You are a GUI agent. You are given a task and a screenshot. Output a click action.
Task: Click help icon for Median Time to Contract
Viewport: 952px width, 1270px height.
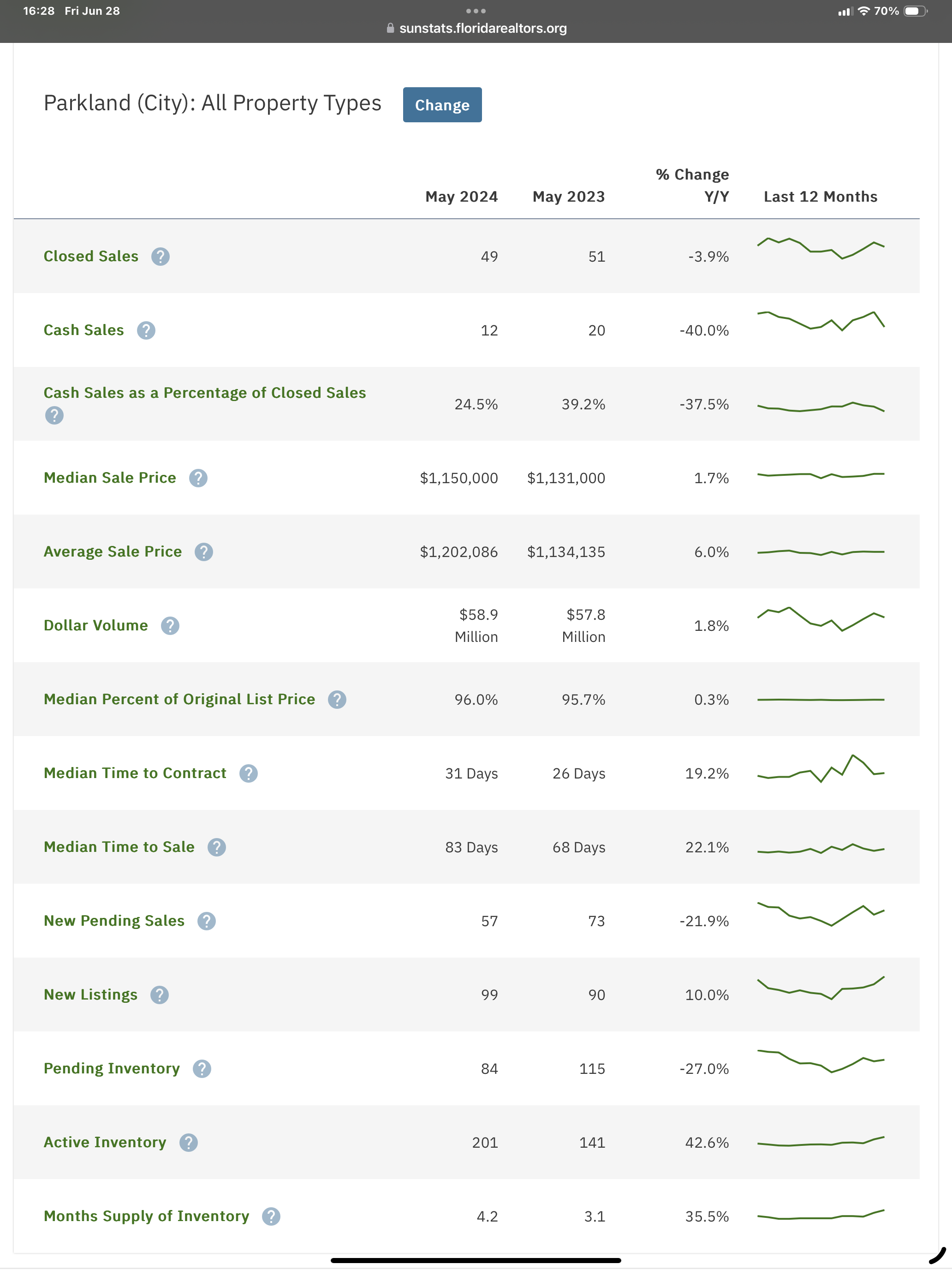248,773
